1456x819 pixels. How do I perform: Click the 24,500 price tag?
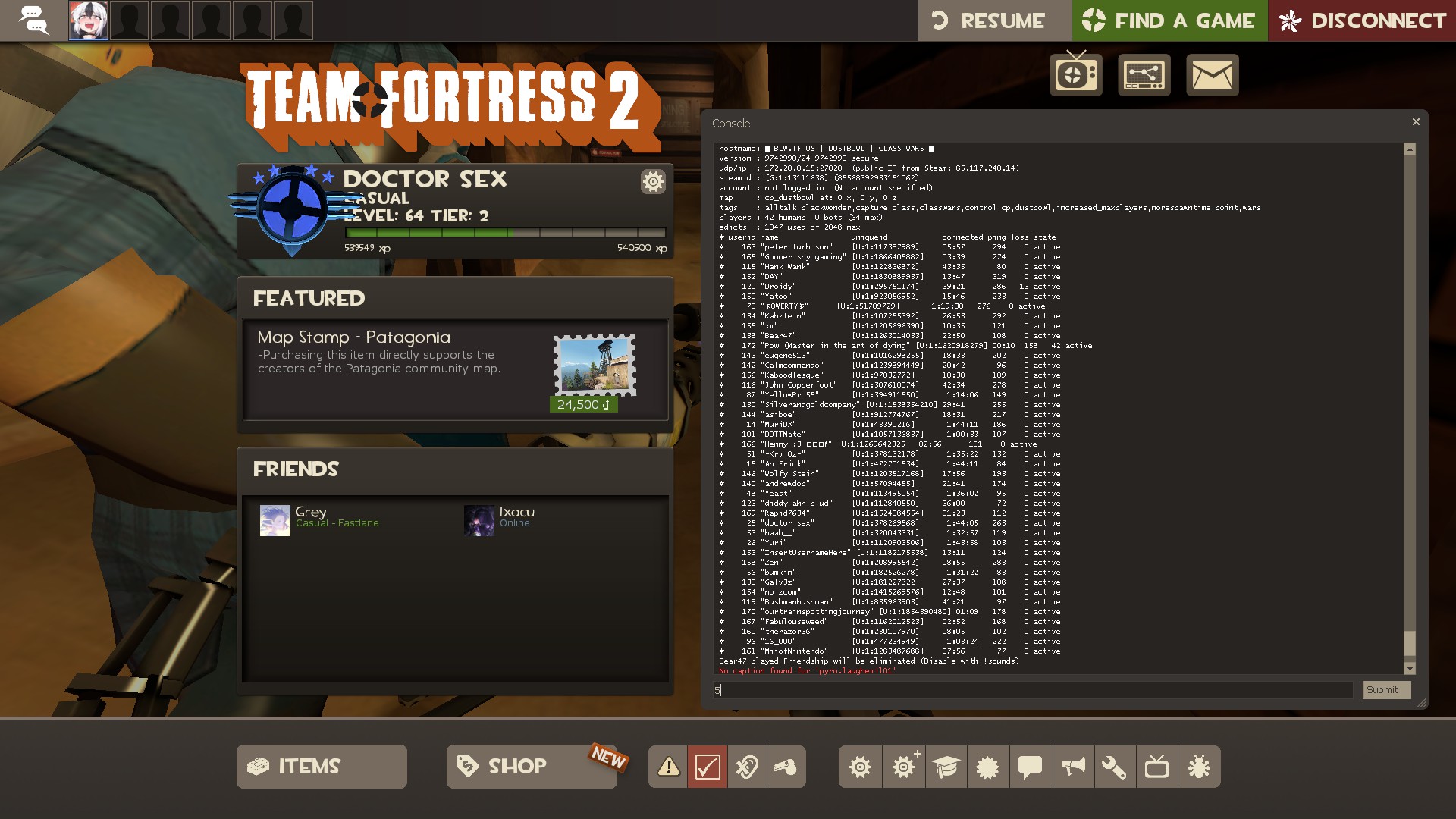coord(583,405)
